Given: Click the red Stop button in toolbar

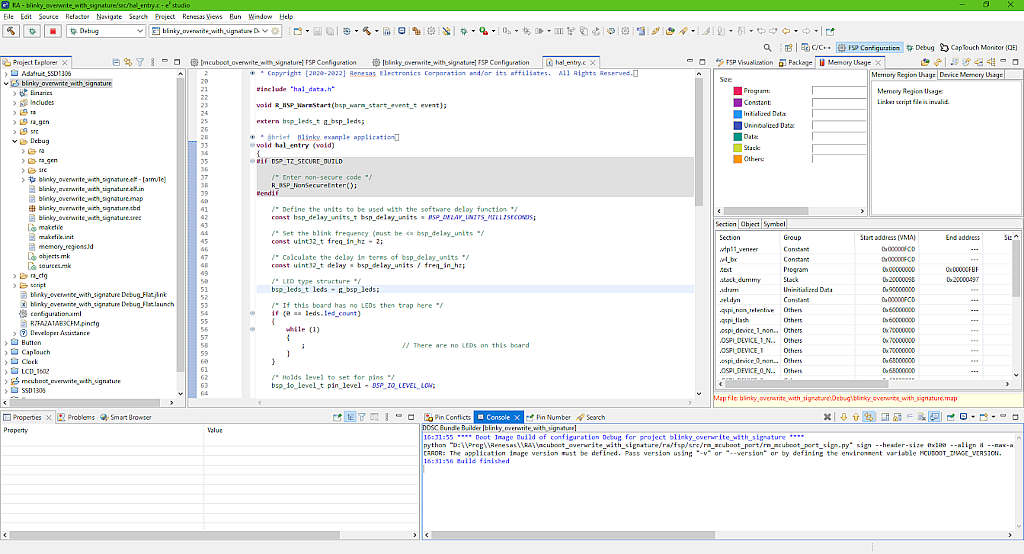Looking at the screenshot, I should tap(52, 31).
